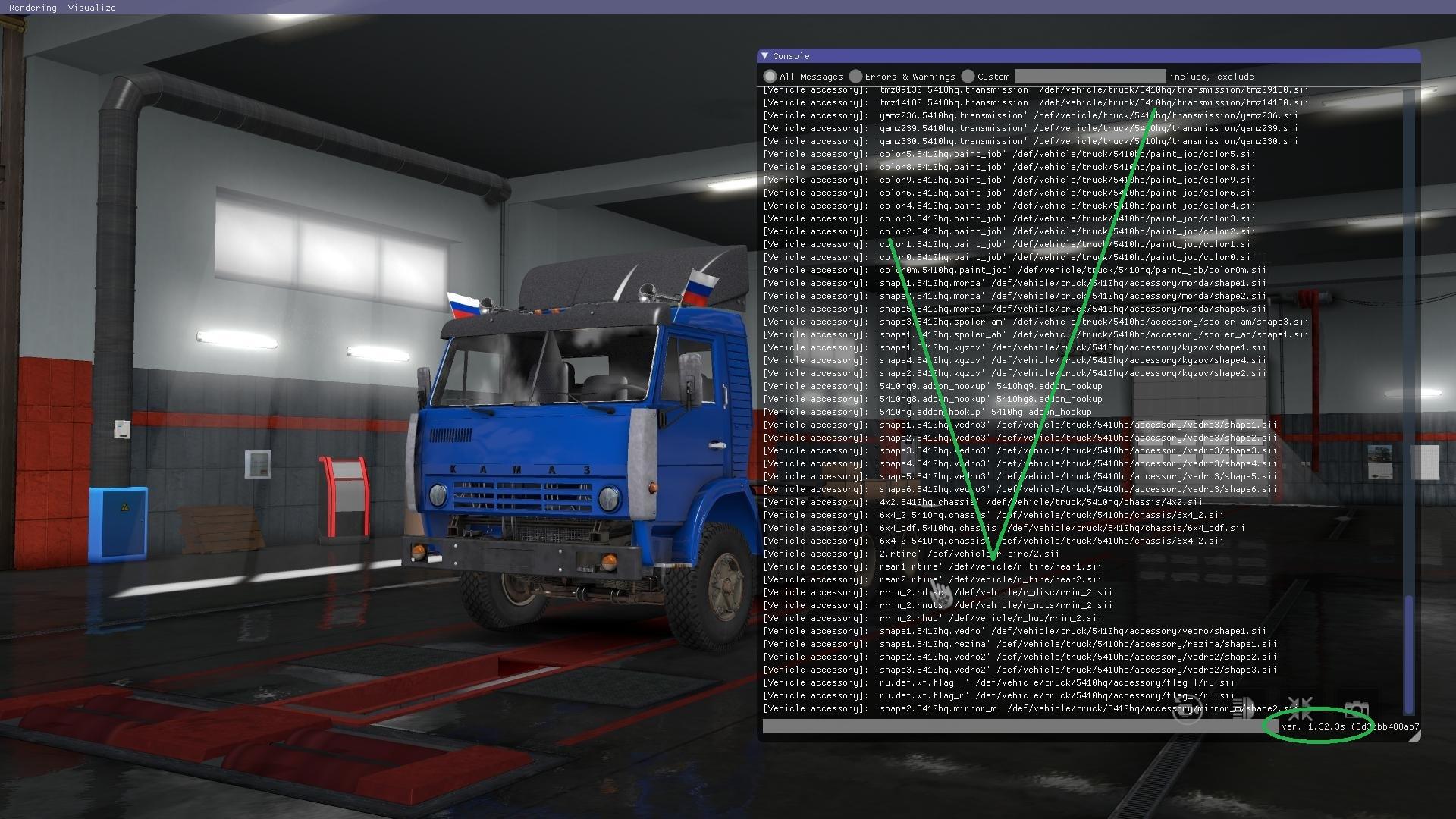This screenshot has height=819, width=1456.
Task: Click the rotate camera icon
Action: tap(1187, 711)
